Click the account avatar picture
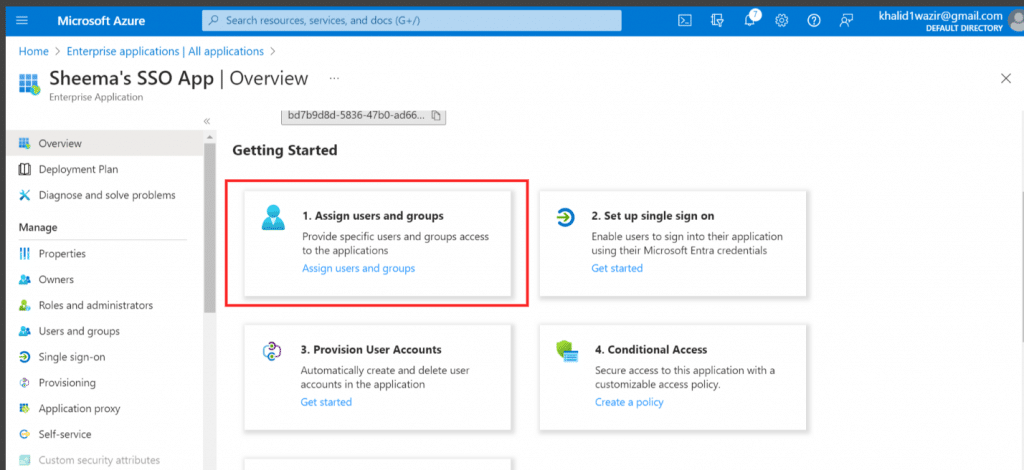The image size is (1024, 470). tap(1017, 22)
